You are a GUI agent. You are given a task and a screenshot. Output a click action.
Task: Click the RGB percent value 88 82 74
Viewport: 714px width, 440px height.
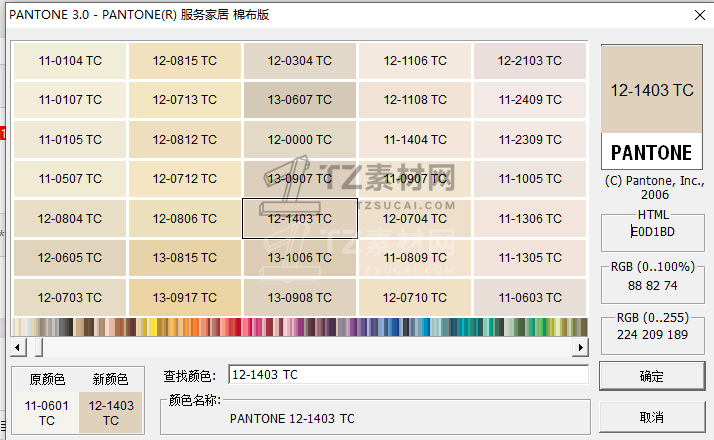(653, 286)
